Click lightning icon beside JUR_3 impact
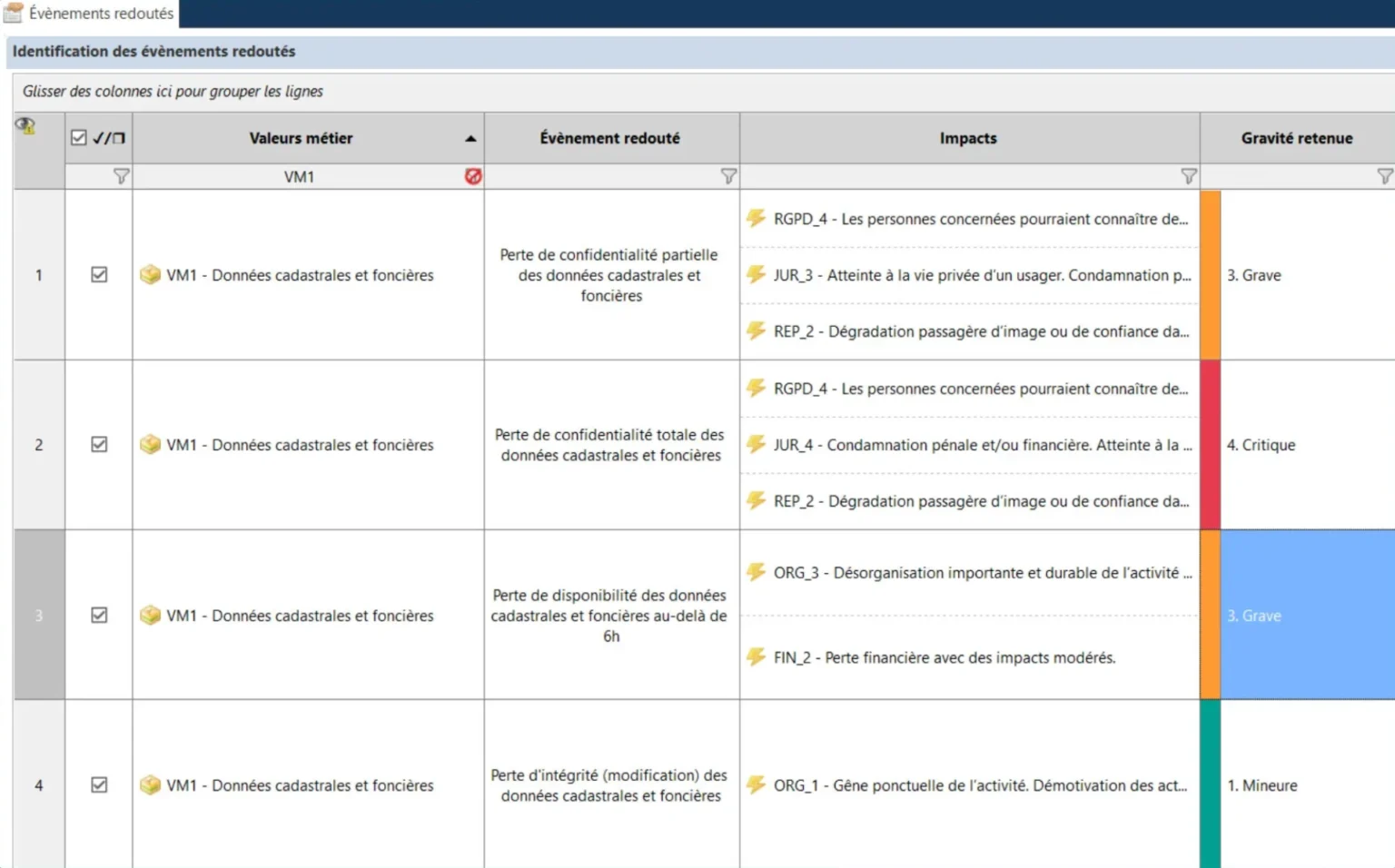The width and height of the screenshot is (1395, 868). (756, 273)
